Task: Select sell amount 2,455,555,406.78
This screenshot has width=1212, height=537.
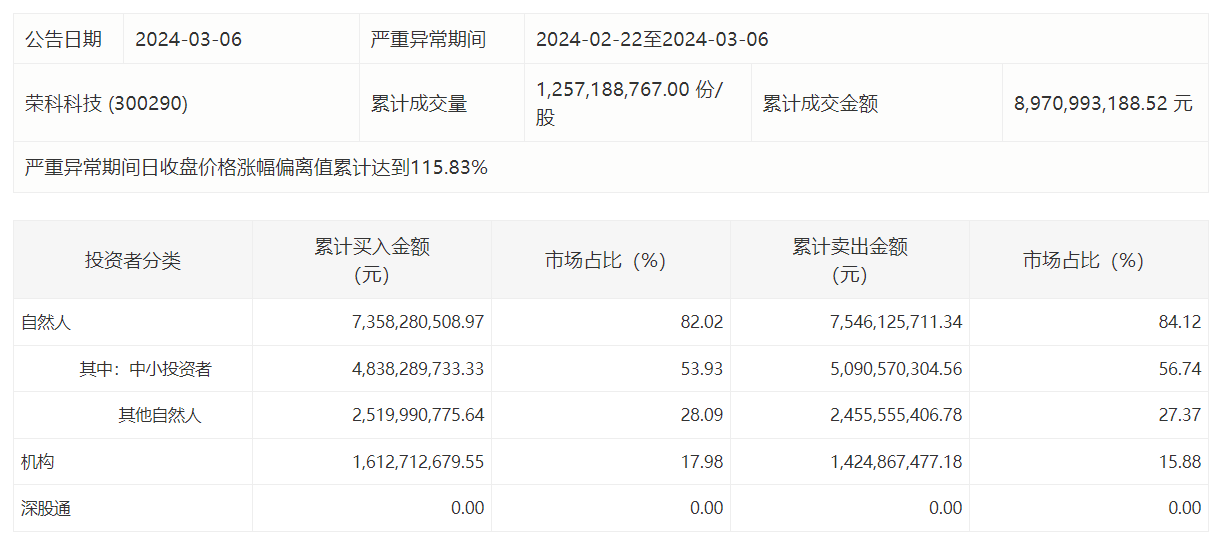Action: [896, 415]
